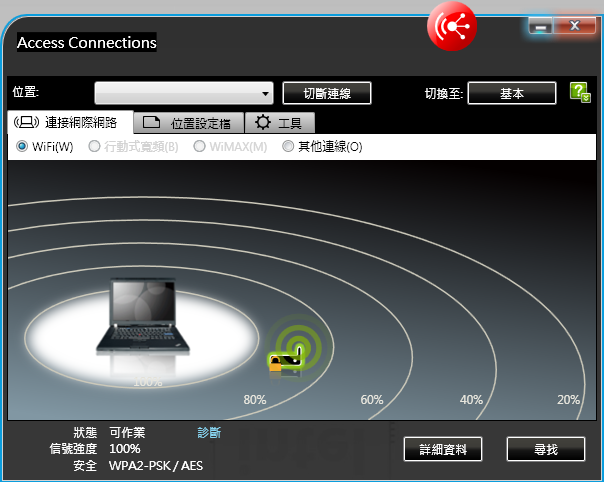Click the WPA2-PSK / AES security text
Screen dimensions: 604x482
pyautogui.click(x=156, y=465)
